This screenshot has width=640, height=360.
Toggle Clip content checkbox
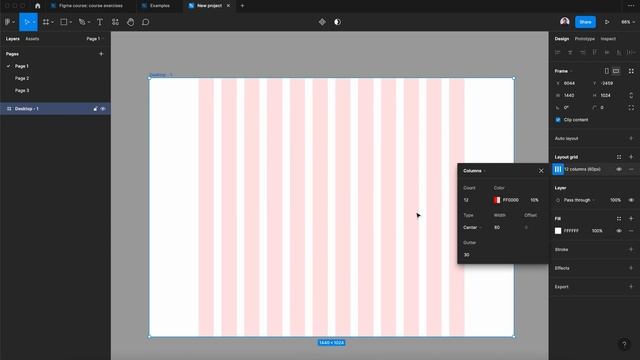tap(558, 120)
